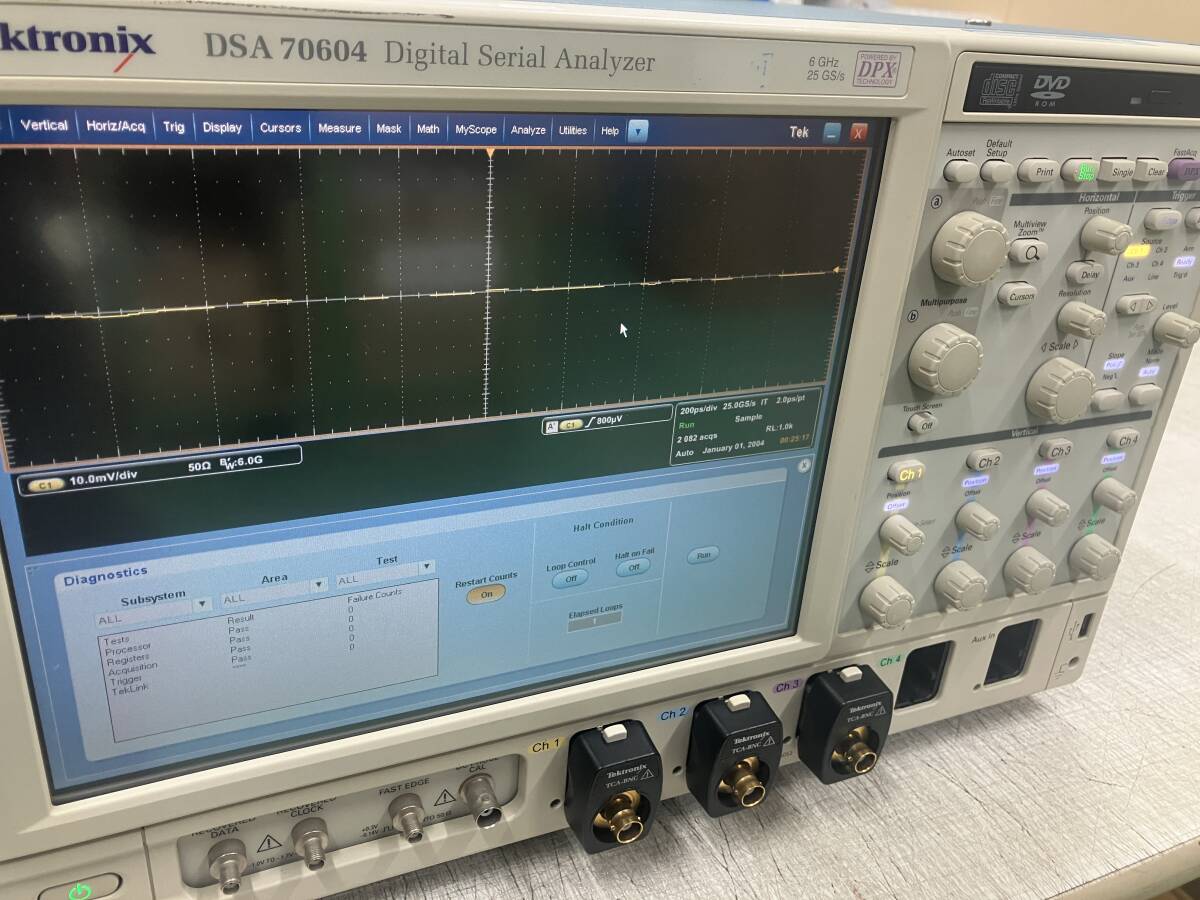Screen dimensions: 1200x900
Task: Toggle the Ch 2 front-panel button
Action: 985,460
